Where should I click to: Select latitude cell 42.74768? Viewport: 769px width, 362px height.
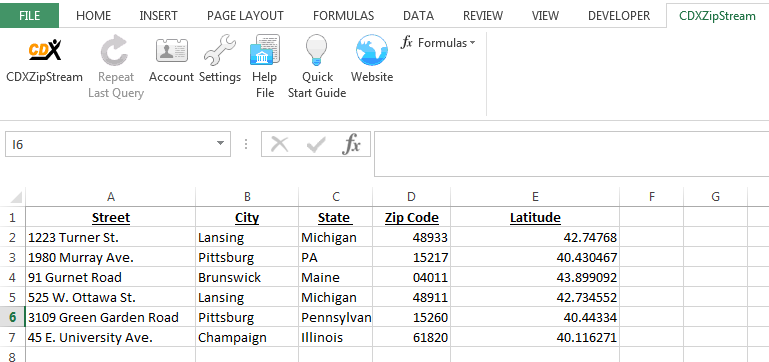535,237
